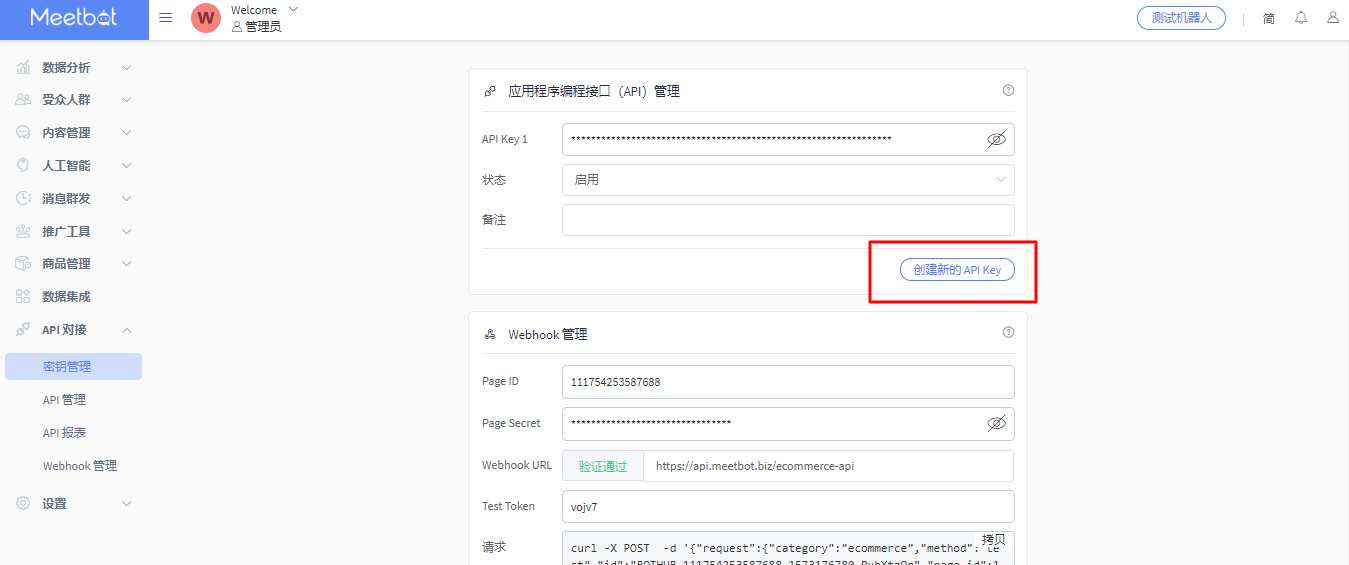This screenshot has width=1349, height=565.
Task: Click the Webhook 管理 section icon
Action: tap(490, 334)
